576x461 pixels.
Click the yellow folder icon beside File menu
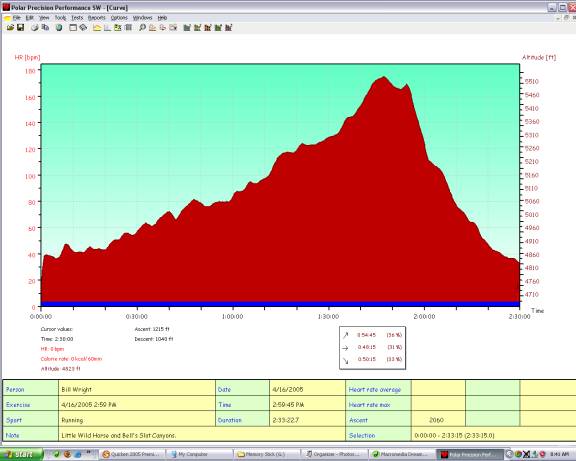point(7,18)
